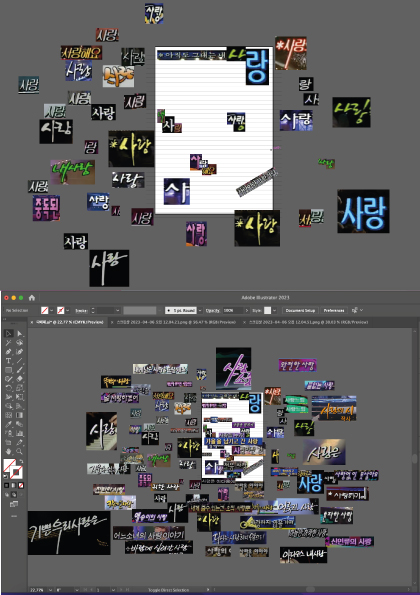Swap fill and stroke colors

(21, 462)
